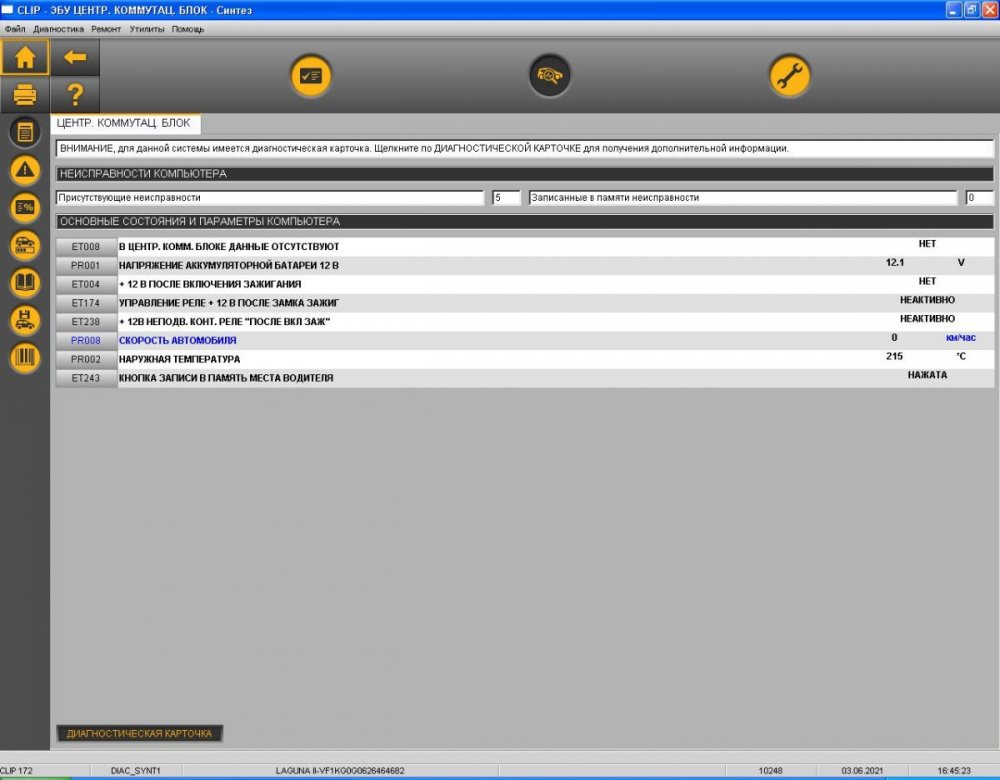Click the ДИАГНОСТИЧЕСКАЯ КАРТОЧКА button

[x=139, y=733]
